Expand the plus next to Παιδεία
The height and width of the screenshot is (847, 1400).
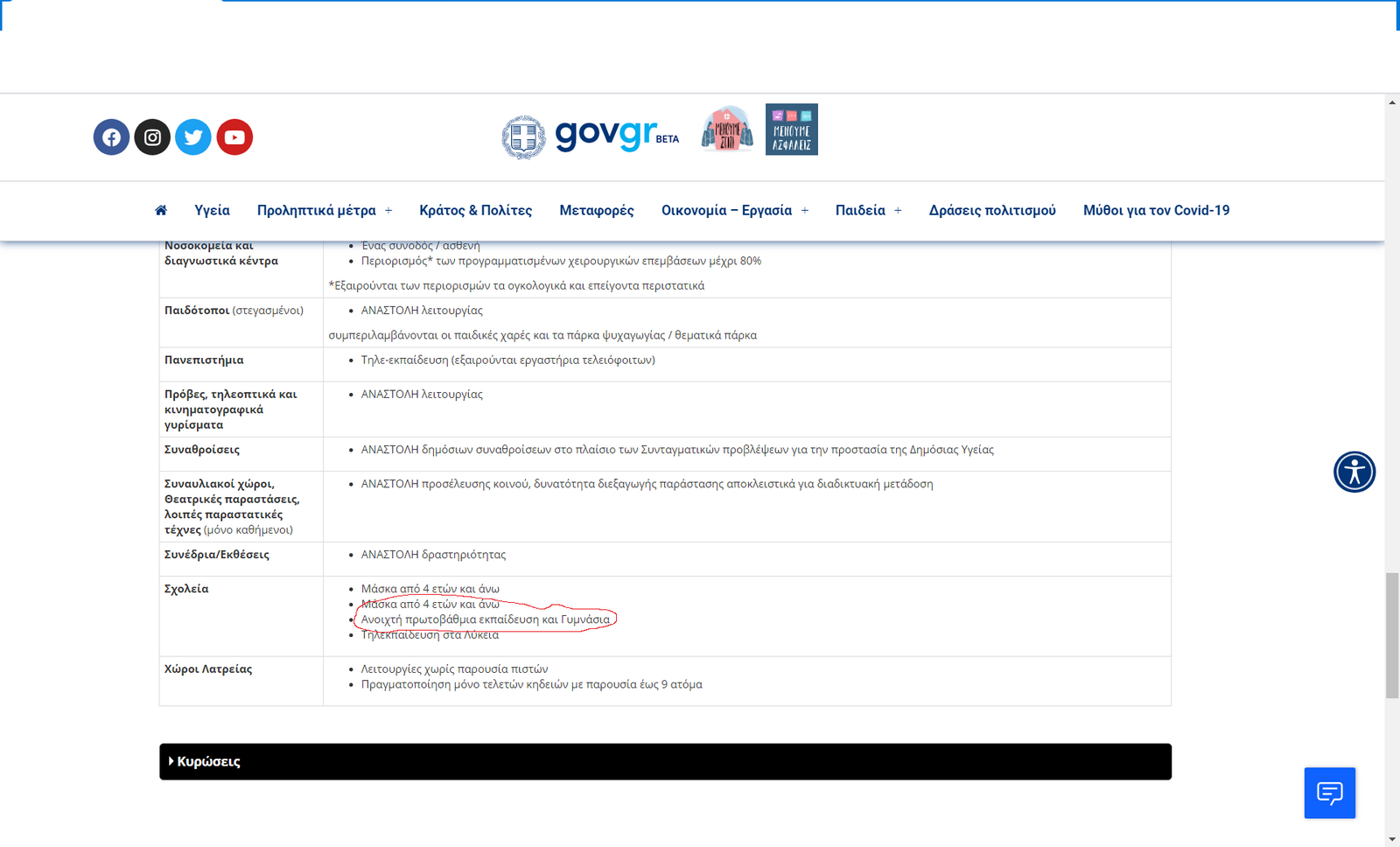[898, 211]
